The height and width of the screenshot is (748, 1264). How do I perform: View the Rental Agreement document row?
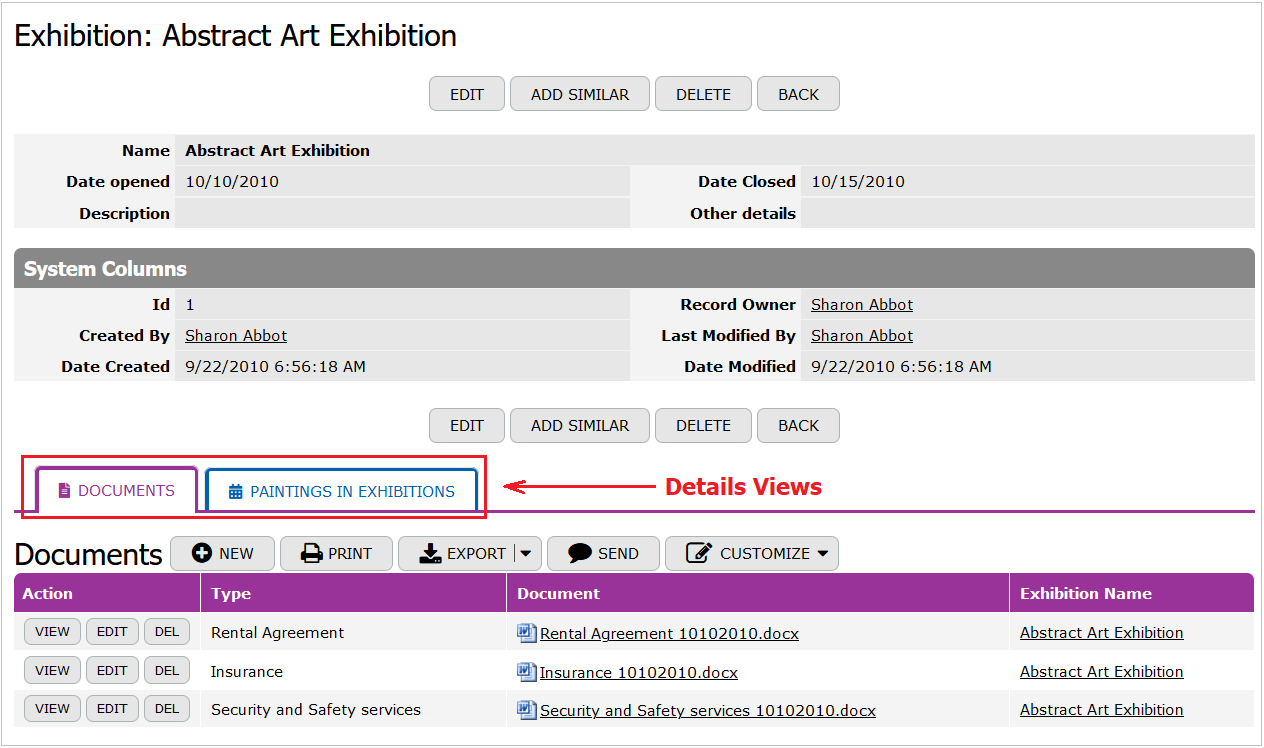[53, 632]
